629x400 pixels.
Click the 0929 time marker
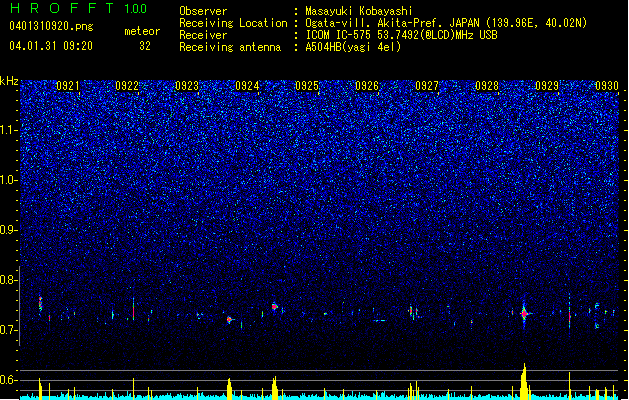coord(547,86)
